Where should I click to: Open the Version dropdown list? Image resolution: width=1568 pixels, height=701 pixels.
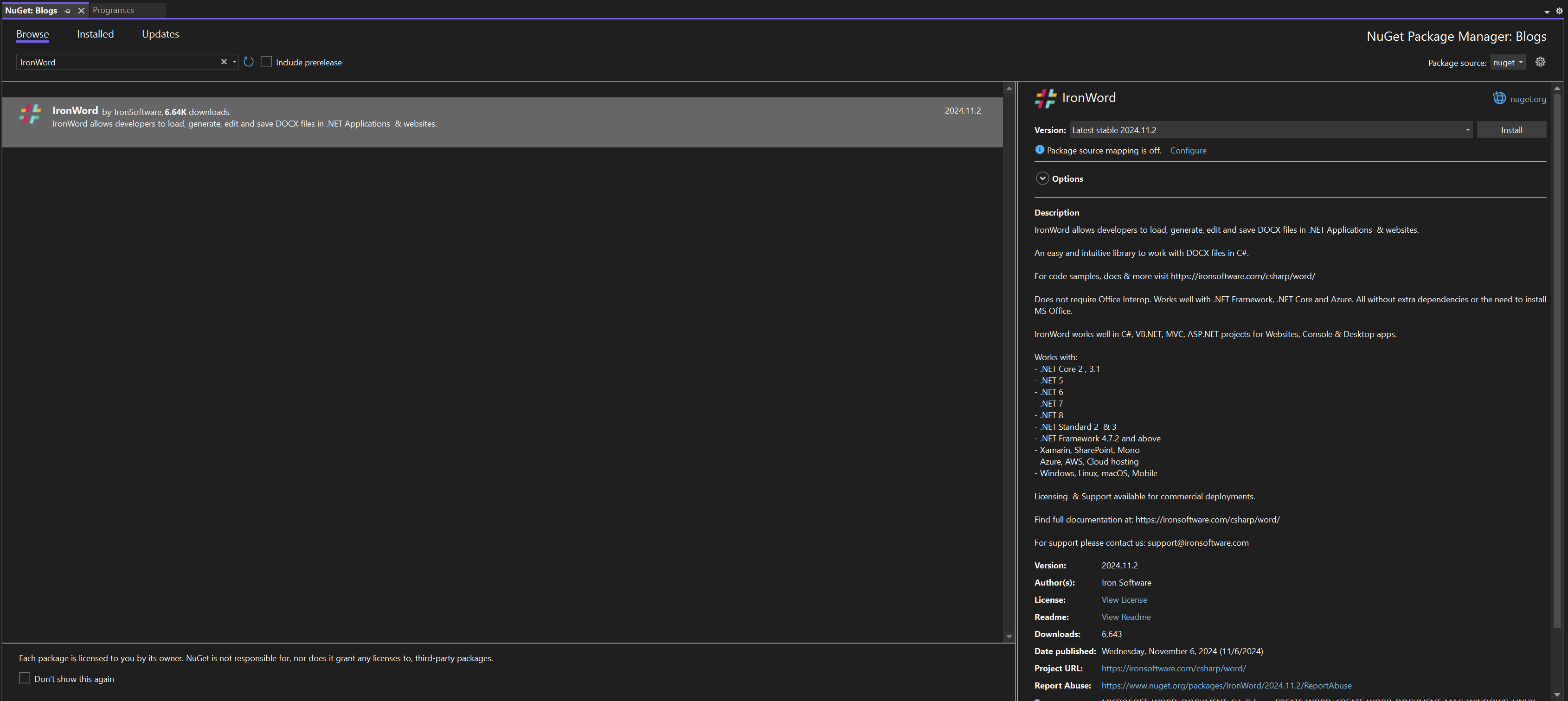[1467, 130]
